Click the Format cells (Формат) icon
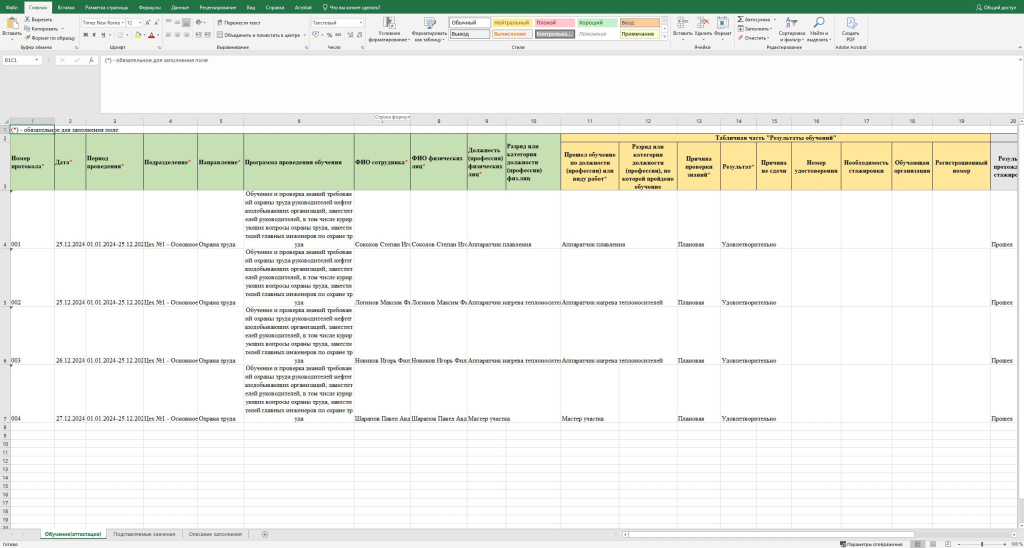 tap(722, 23)
